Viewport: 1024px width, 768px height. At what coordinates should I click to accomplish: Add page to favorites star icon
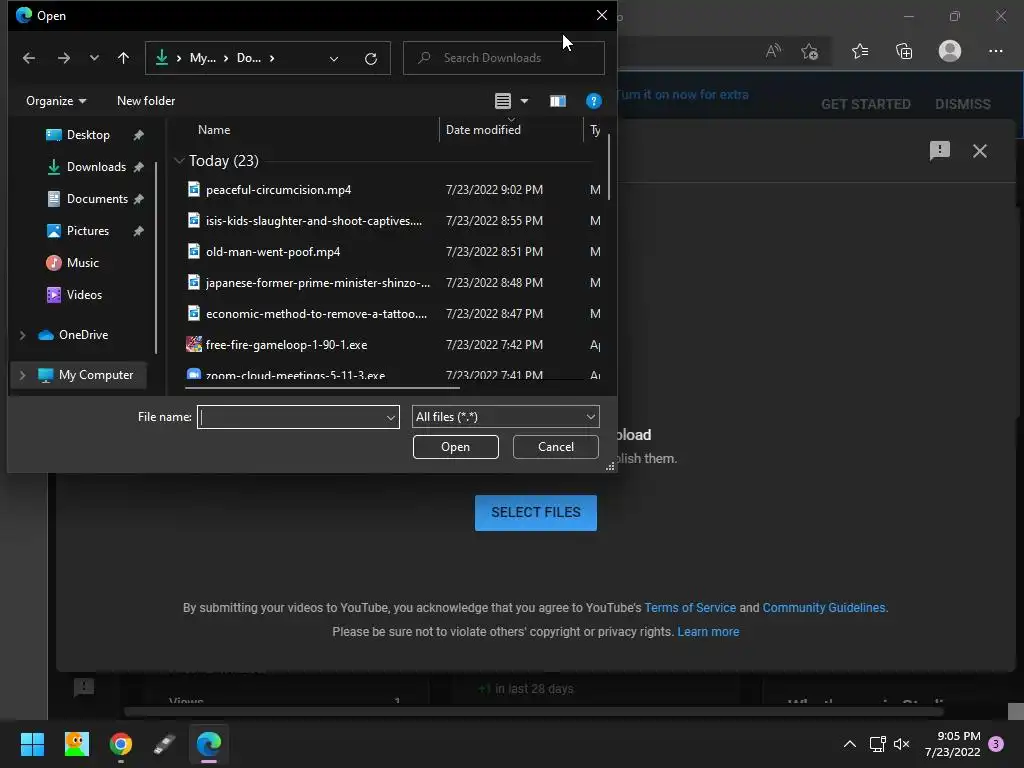click(x=810, y=51)
